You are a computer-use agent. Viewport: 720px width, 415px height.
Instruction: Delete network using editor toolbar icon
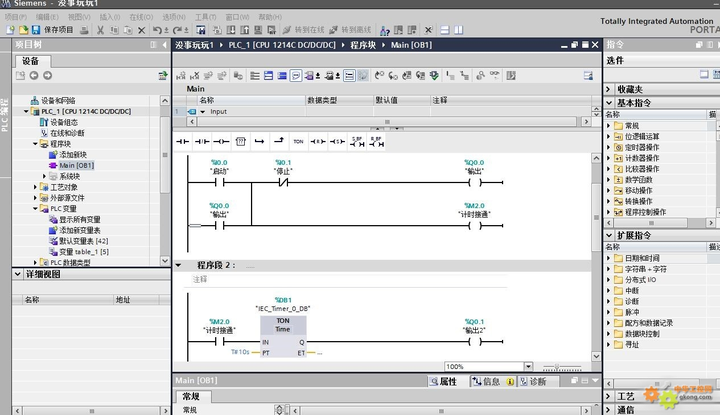(x=195, y=76)
